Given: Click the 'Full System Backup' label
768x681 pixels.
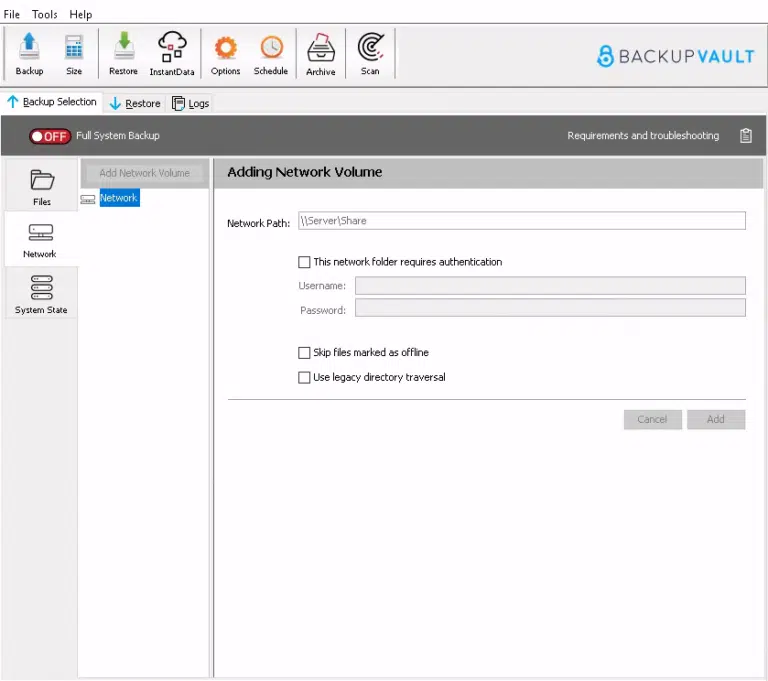Looking at the screenshot, I should tap(118, 136).
